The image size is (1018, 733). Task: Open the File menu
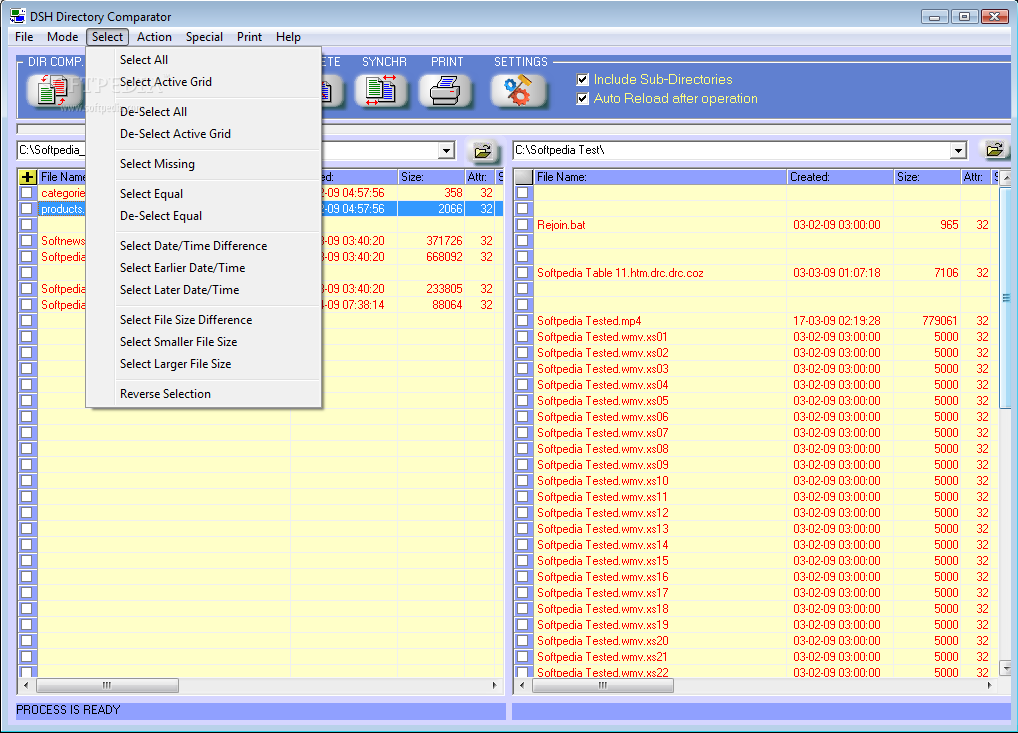coord(24,37)
